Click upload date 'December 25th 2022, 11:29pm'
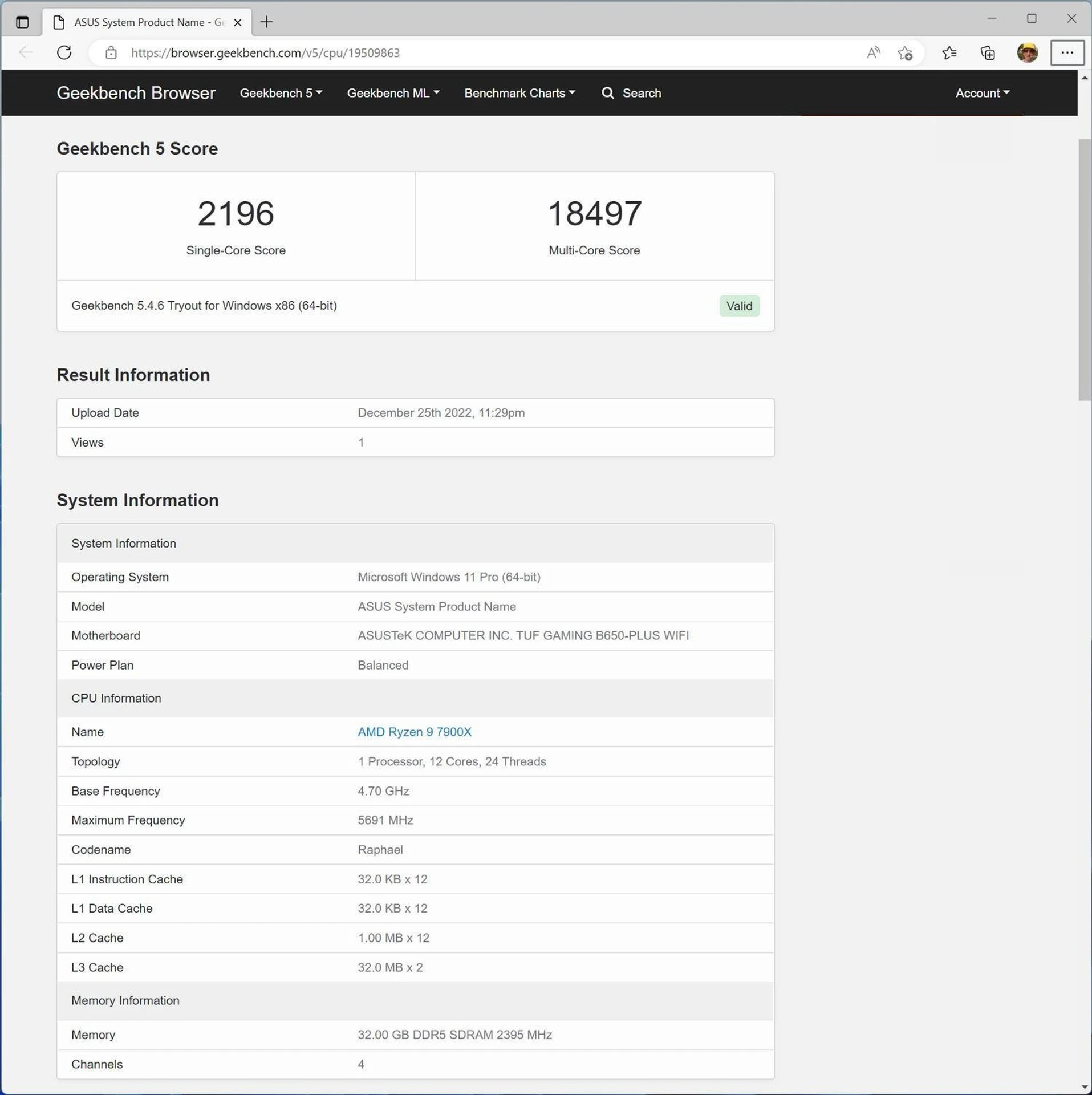The width and height of the screenshot is (1092, 1095). pyautogui.click(x=441, y=413)
